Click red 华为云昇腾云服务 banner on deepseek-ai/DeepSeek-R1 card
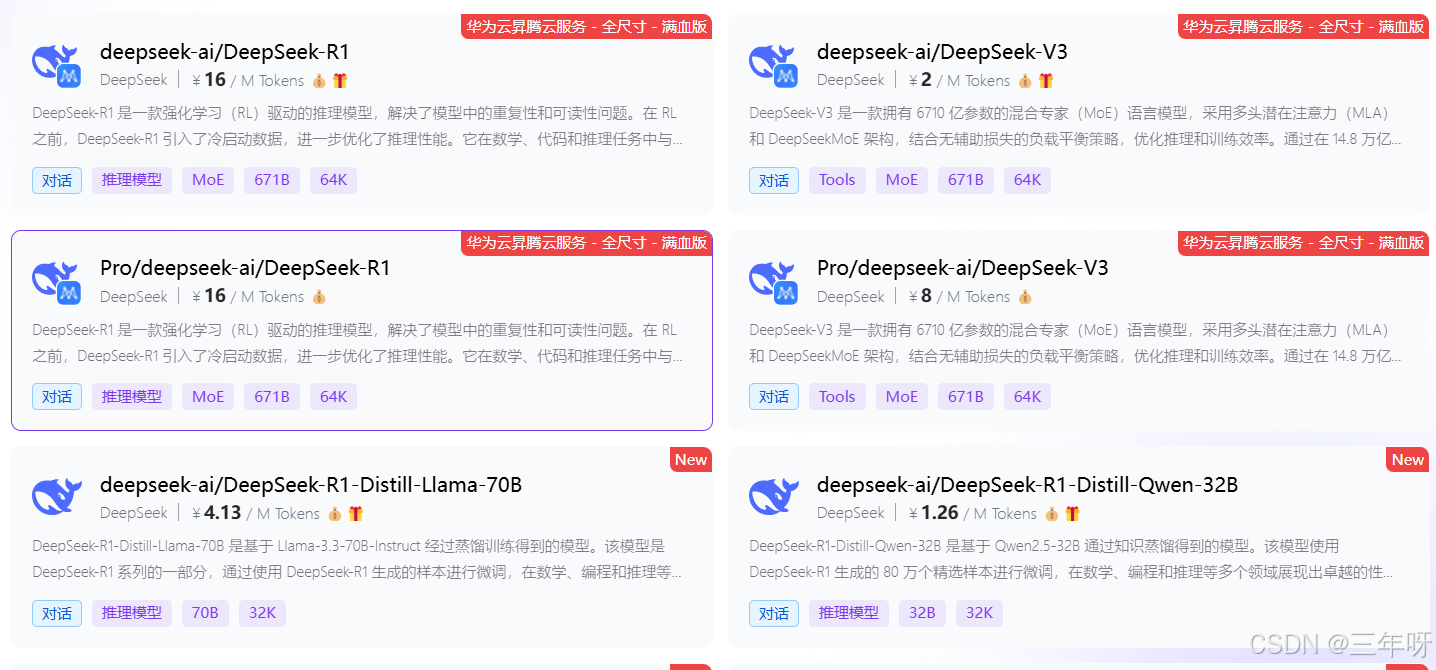 point(587,26)
